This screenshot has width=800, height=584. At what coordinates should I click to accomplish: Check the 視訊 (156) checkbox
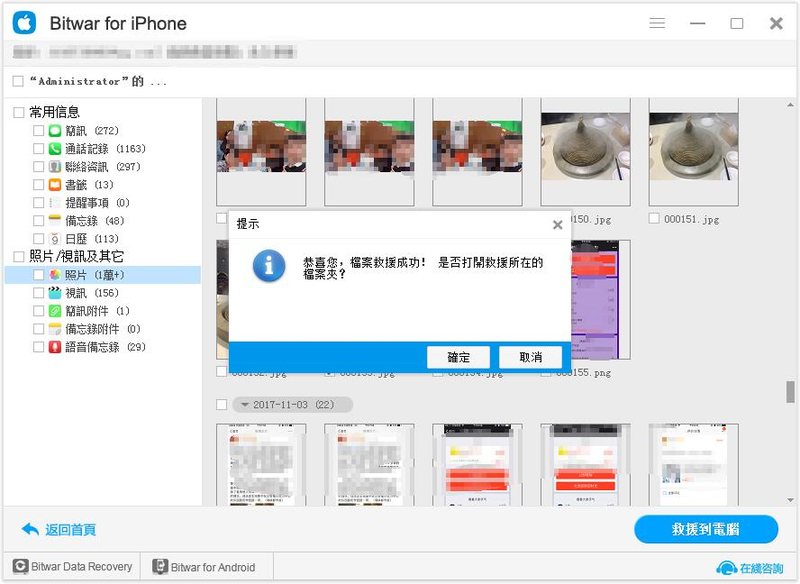(38, 293)
